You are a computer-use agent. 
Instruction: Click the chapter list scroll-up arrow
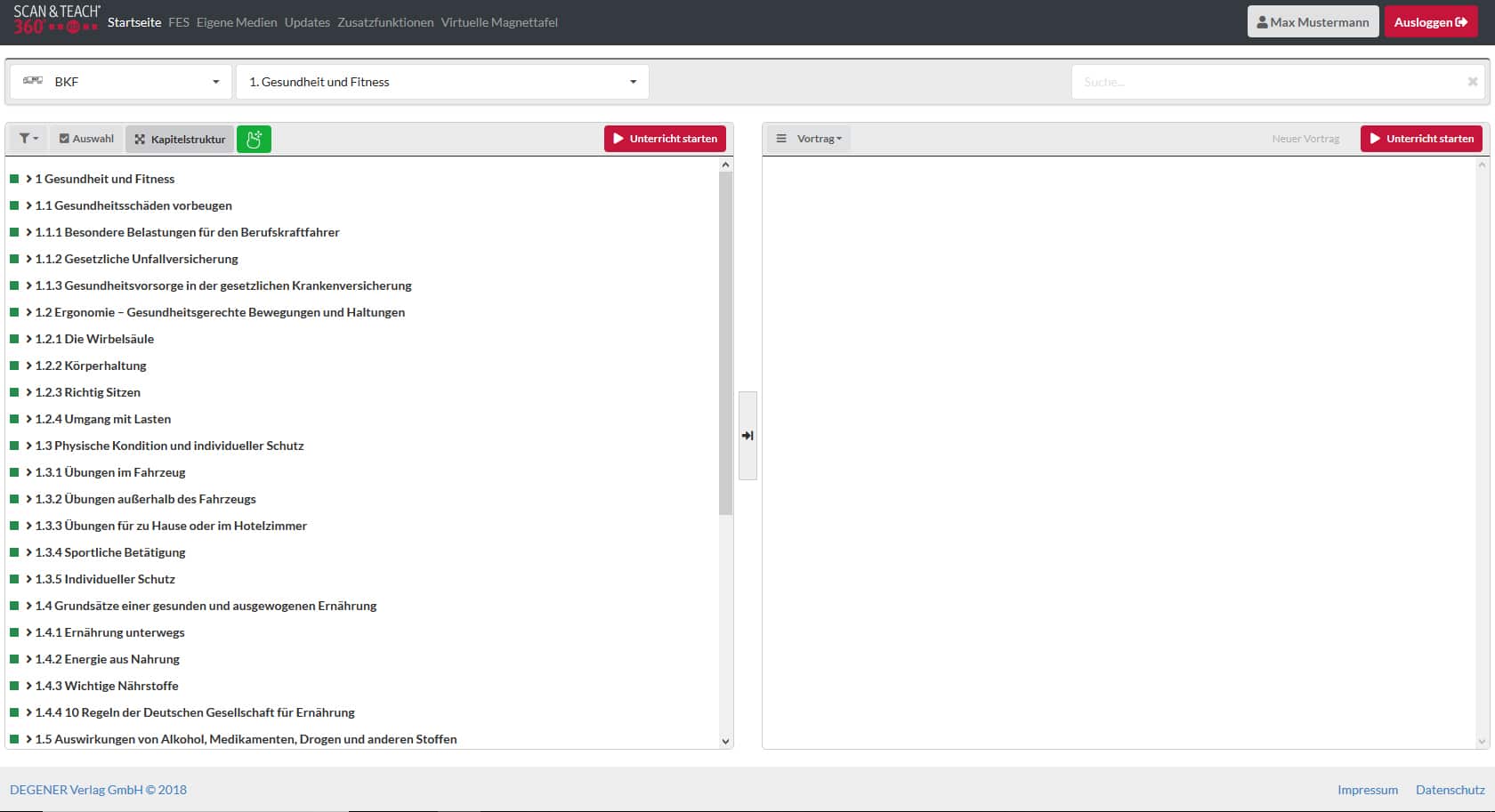pyautogui.click(x=725, y=165)
